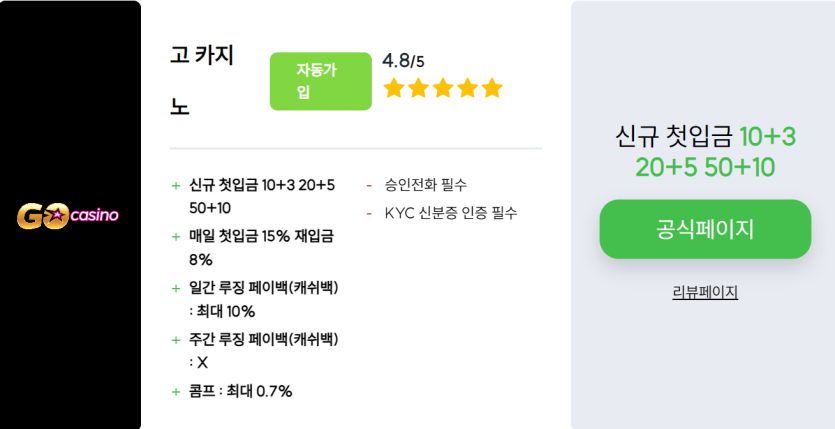This screenshot has height=429, width=835.
Task: Click the first rating star
Action: point(394,88)
